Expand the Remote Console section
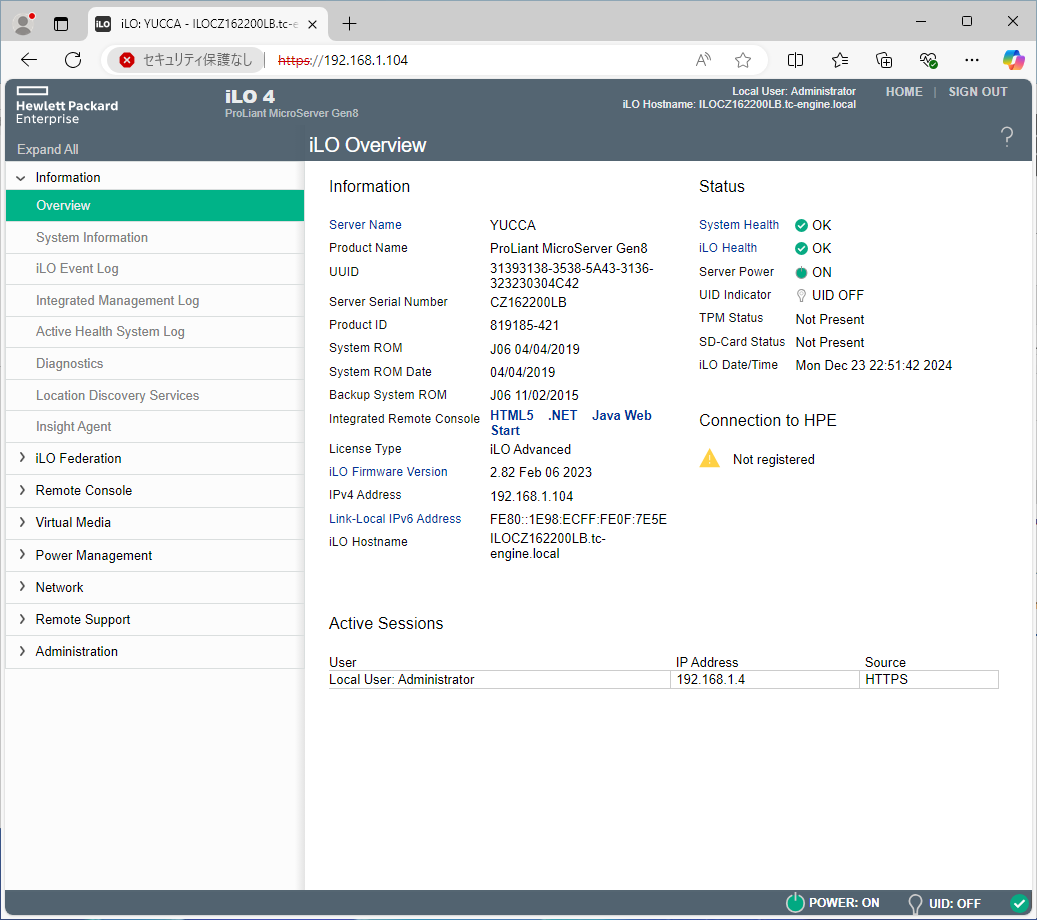This screenshot has height=920, width=1037. point(22,490)
